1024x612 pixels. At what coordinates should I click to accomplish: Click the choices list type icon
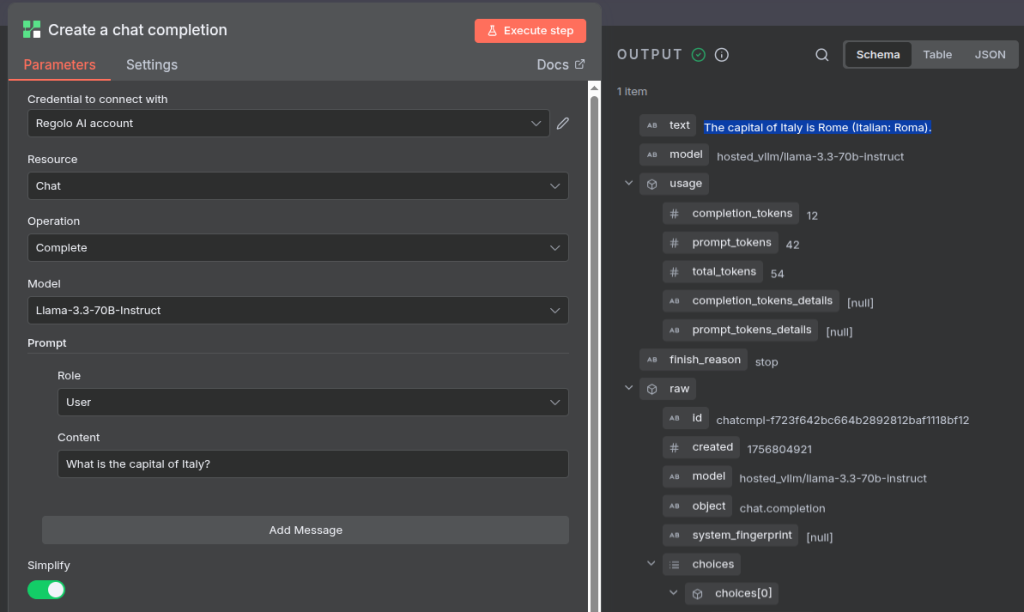click(x=675, y=564)
